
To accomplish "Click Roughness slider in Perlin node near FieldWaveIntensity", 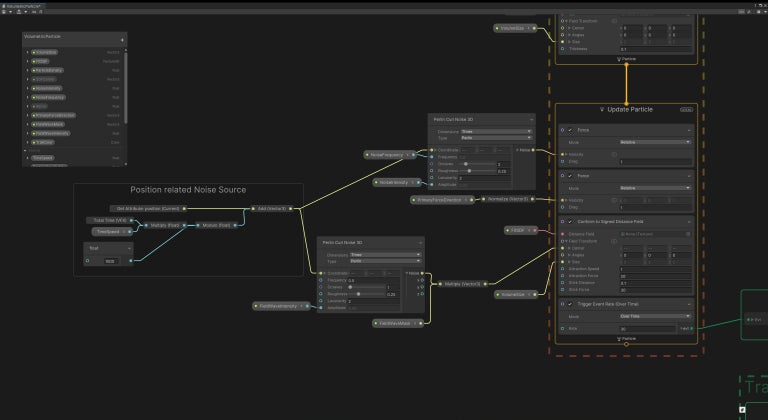I will 367,294.
